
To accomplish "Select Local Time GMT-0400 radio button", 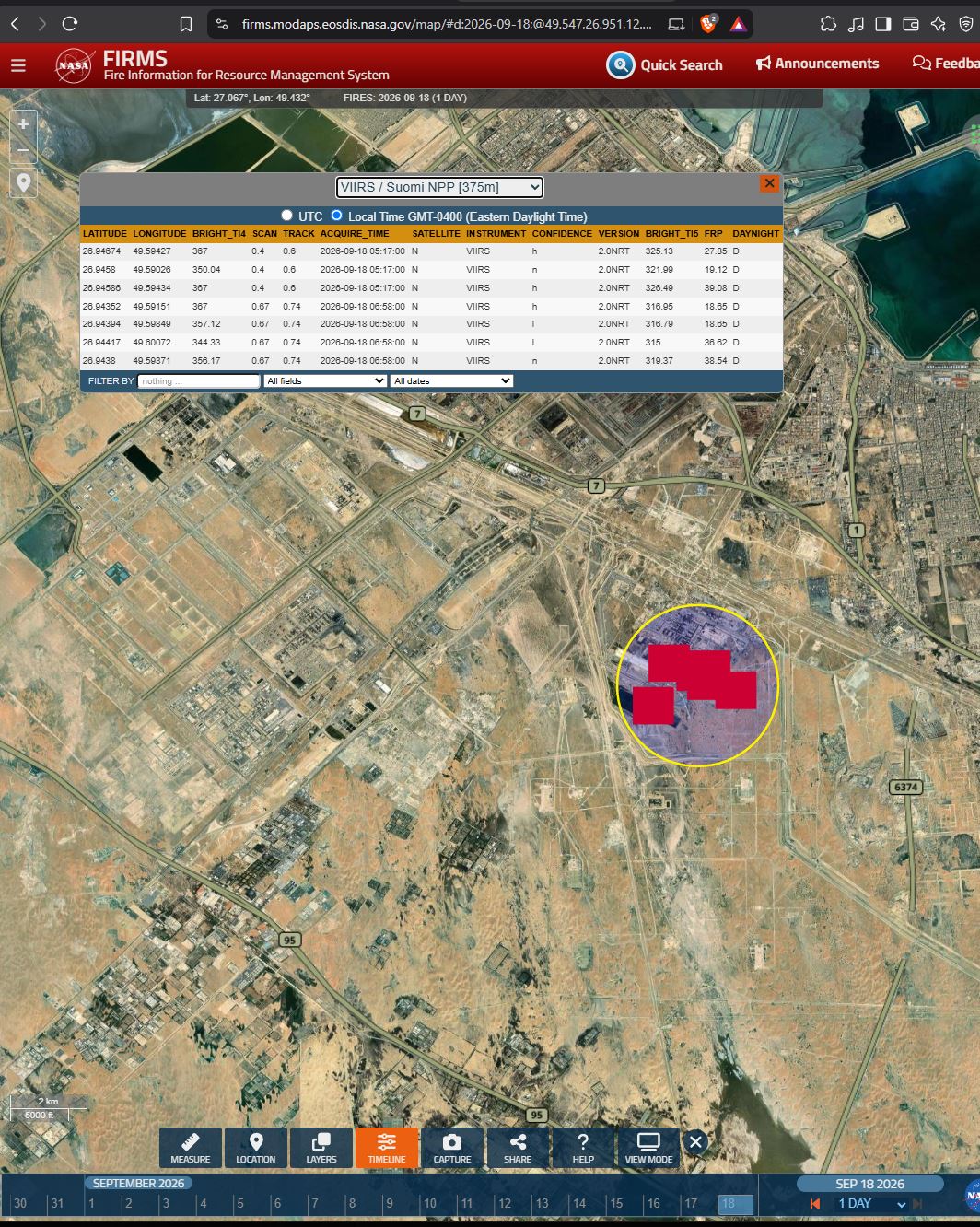I will pyautogui.click(x=336, y=216).
